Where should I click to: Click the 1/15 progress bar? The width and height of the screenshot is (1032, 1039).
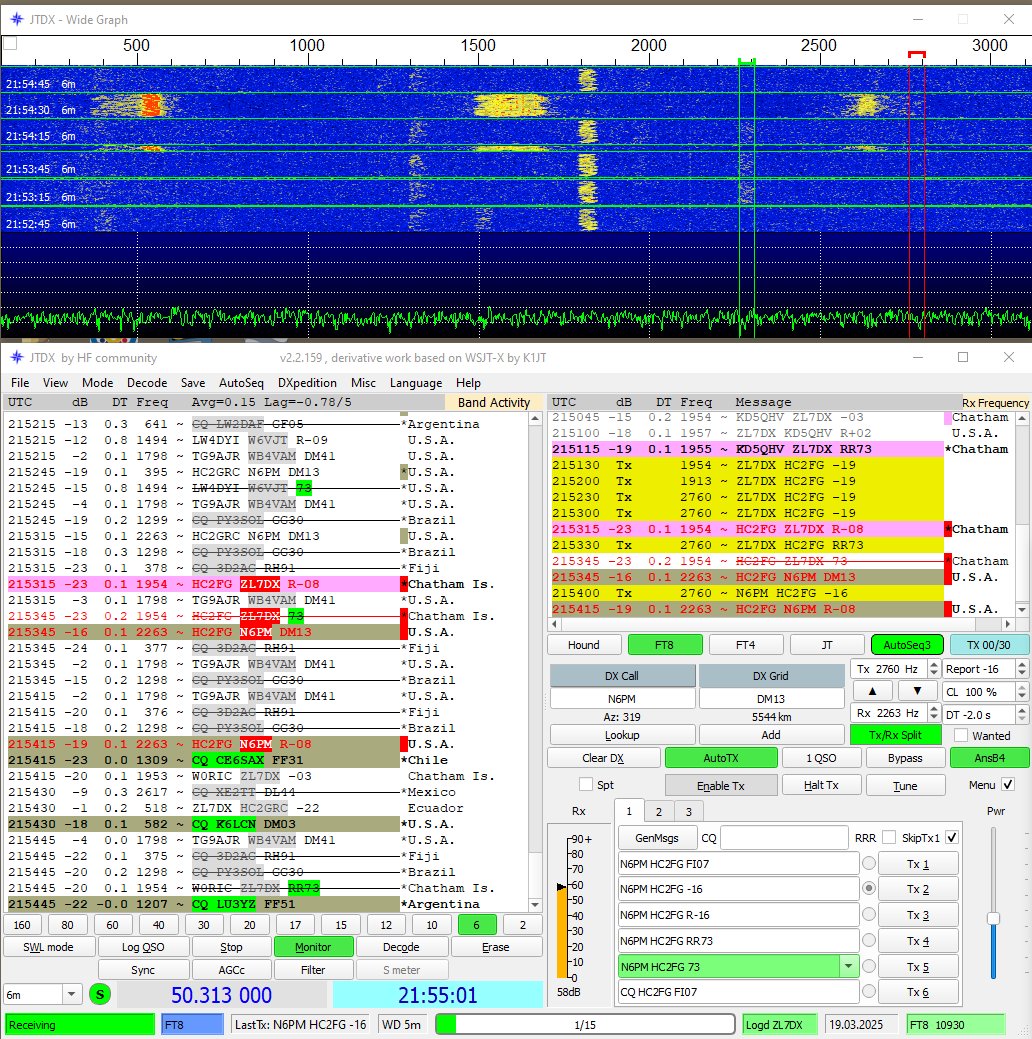point(585,1024)
